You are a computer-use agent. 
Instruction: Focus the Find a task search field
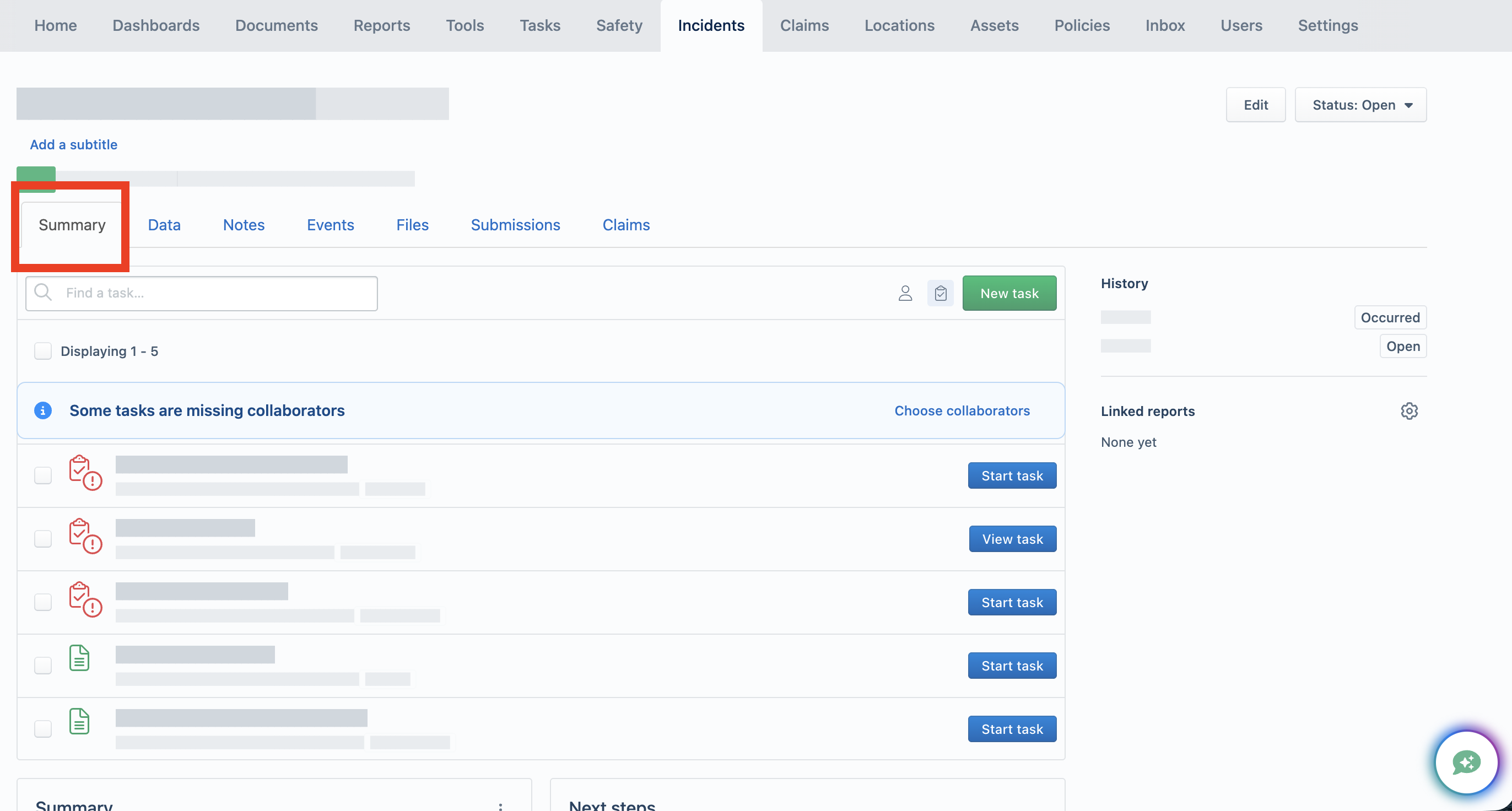click(x=201, y=293)
